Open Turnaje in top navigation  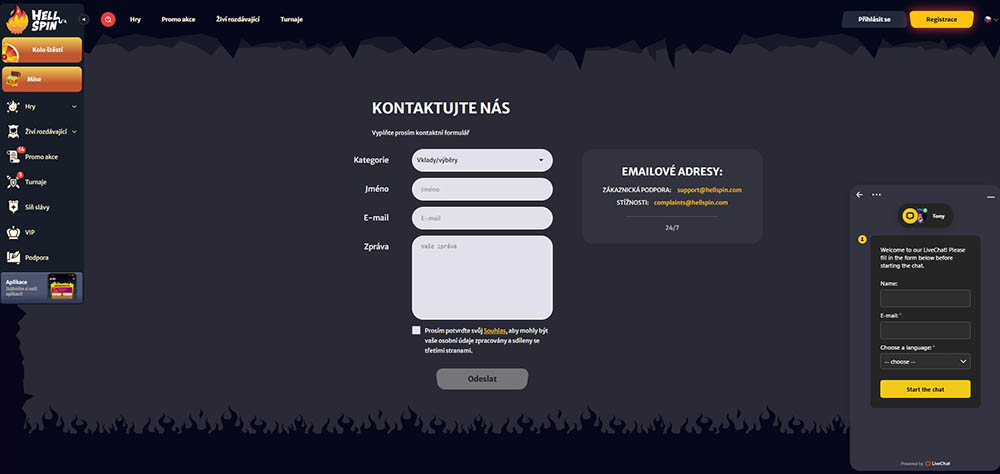[291, 20]
